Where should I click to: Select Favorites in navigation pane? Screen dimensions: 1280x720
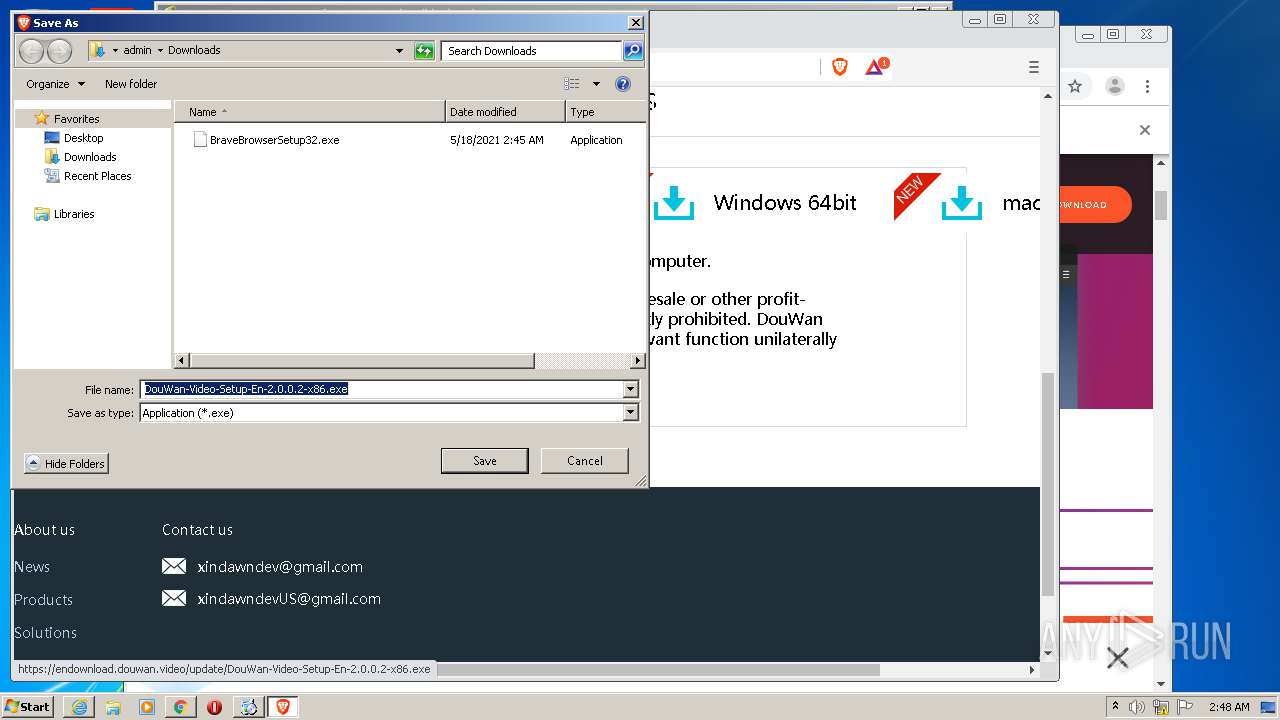[77, 118]
